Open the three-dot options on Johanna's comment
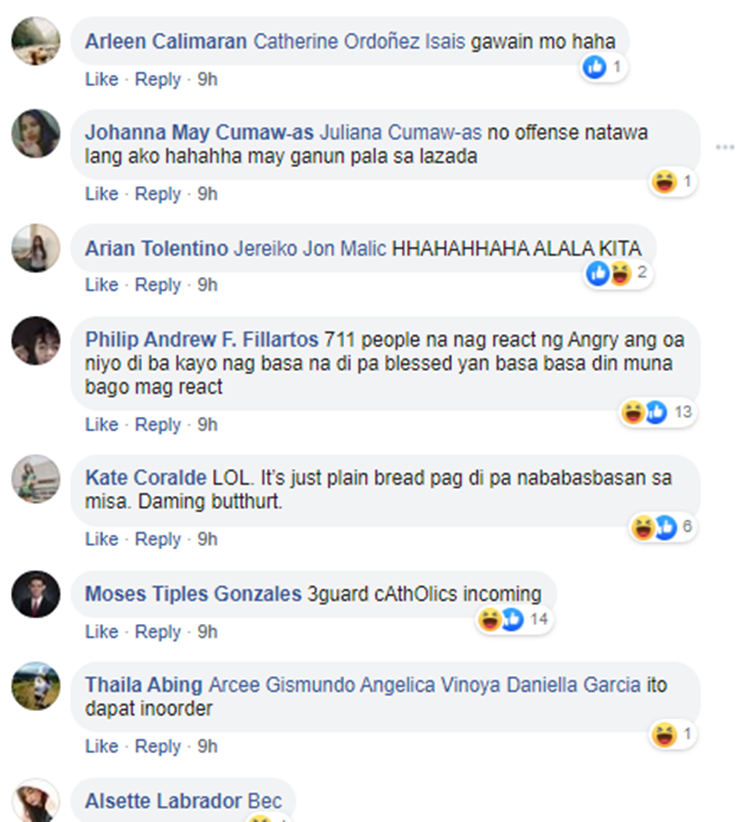This screenshot has height=822, width=750. click(x=725, y=147)
